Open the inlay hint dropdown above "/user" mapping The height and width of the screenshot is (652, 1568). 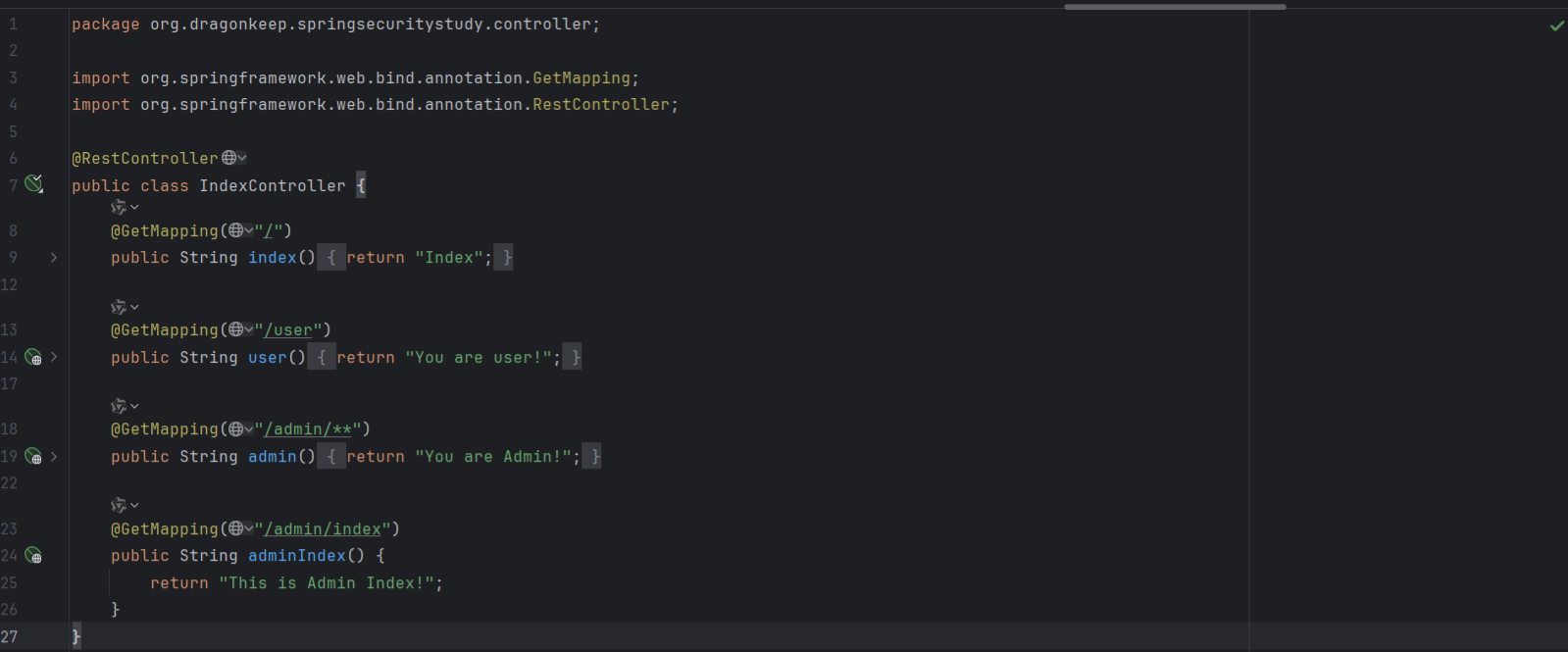[x=125, y=307]
